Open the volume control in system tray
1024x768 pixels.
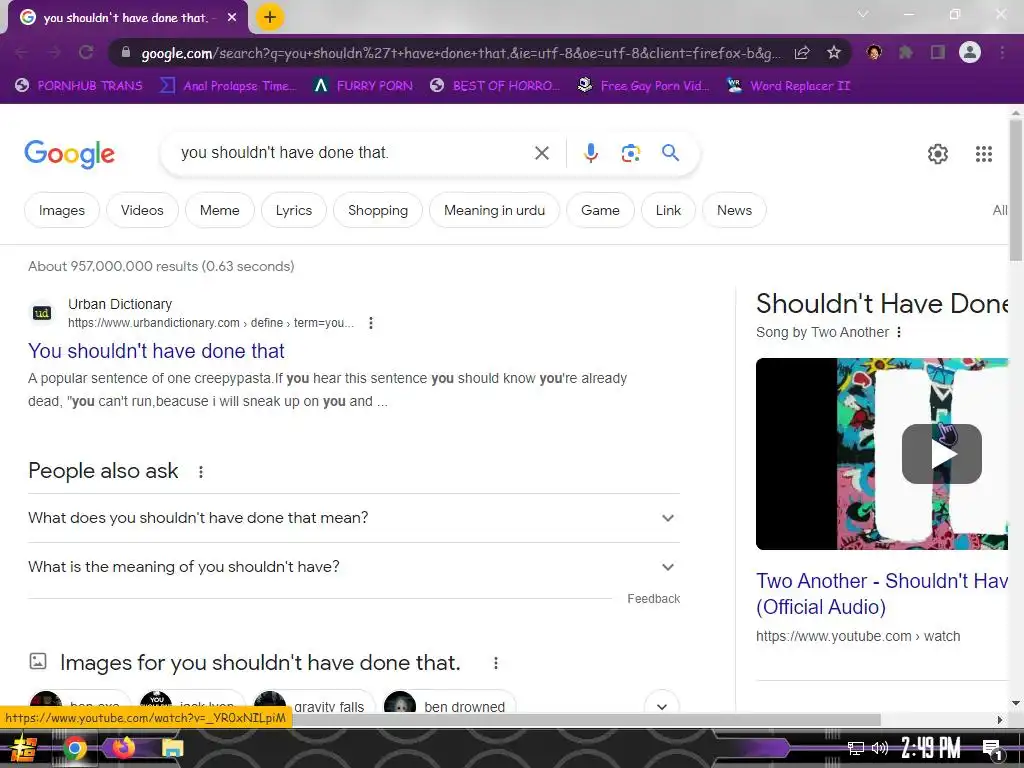[x=879, y=748]
